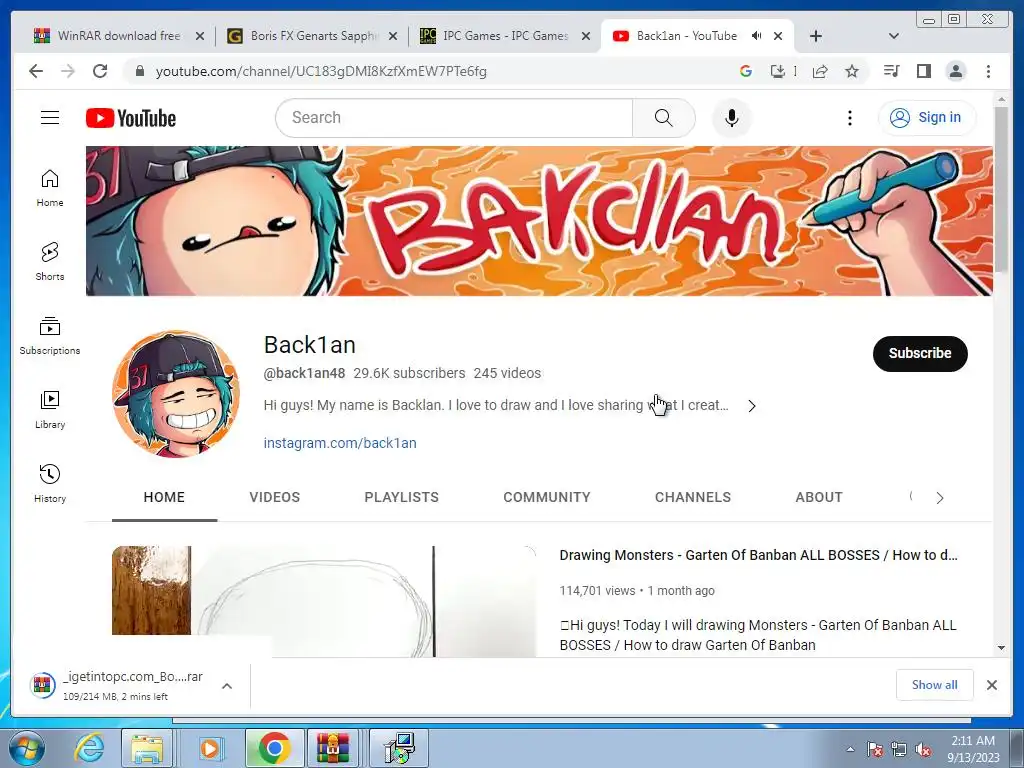The height and width of the screenshot is (768, 1024).
Task: Open the channel PLAYLISTS tab
Action: (402, 497)
